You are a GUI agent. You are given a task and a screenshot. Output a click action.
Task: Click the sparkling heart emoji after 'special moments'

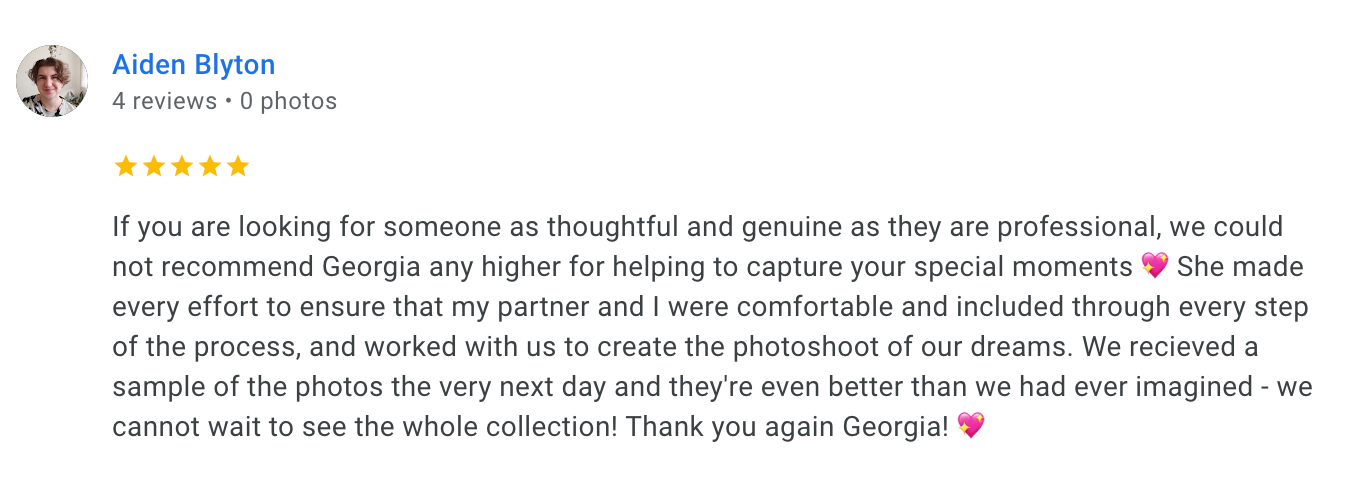pos(1154,266)
